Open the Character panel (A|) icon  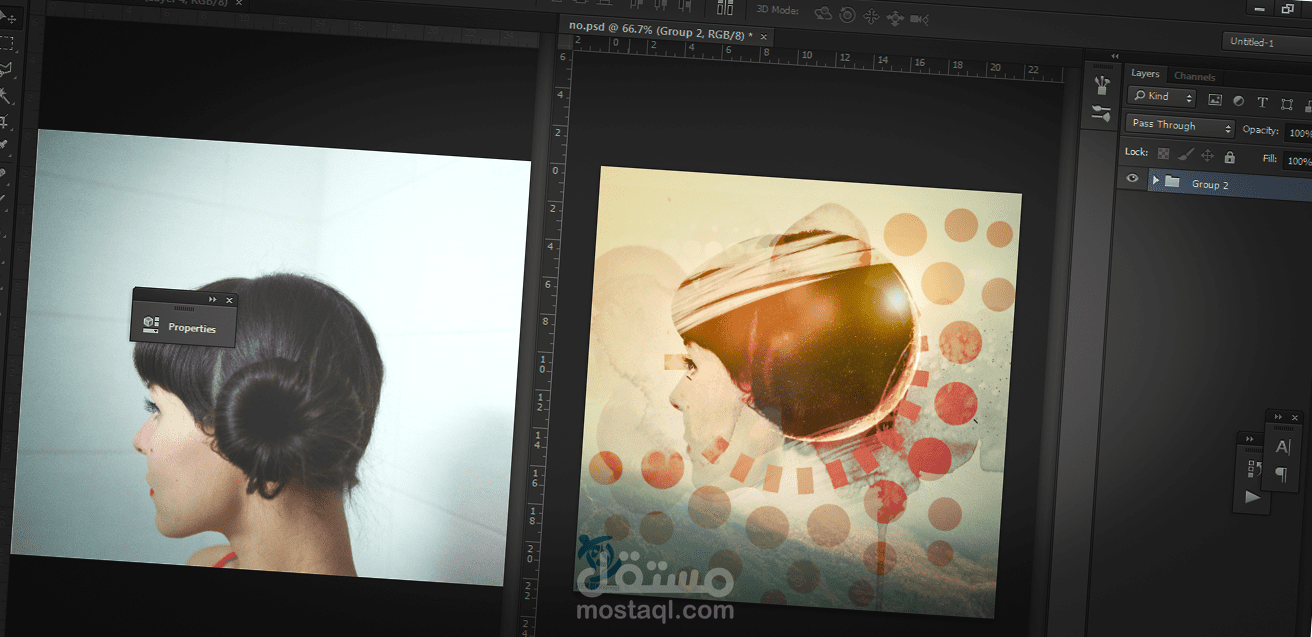(x=1283, y=447)
